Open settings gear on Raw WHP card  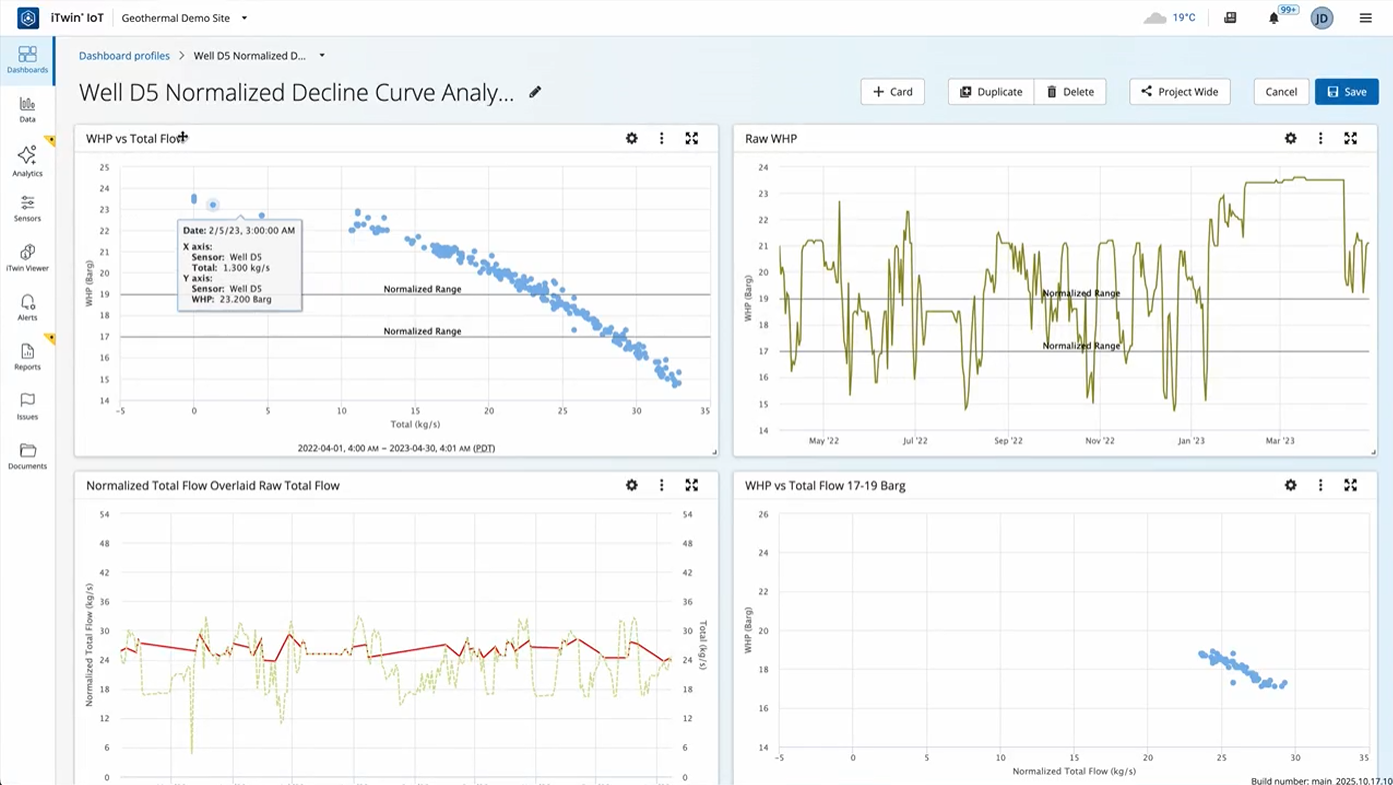tap(1291, 139)
